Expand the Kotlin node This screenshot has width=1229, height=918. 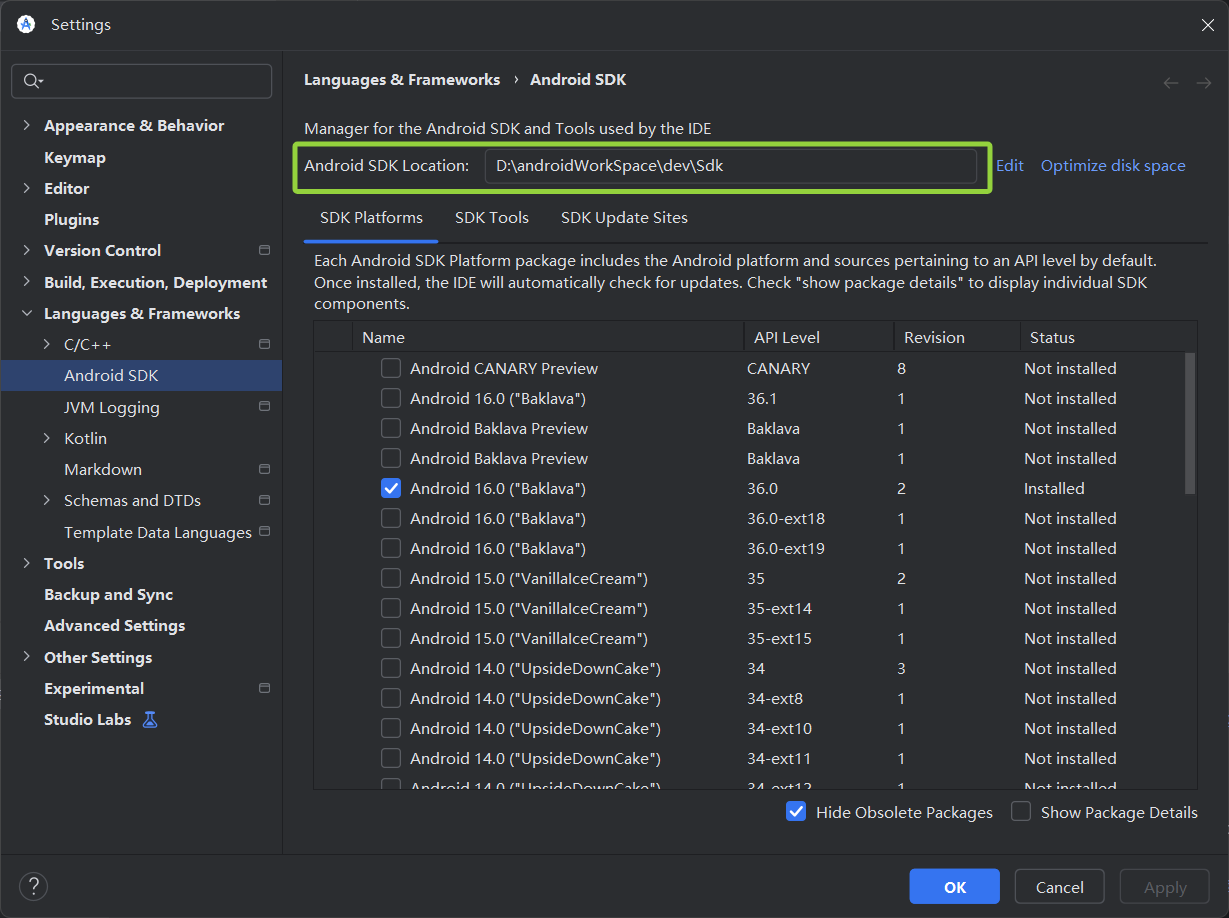coord(47,438)
